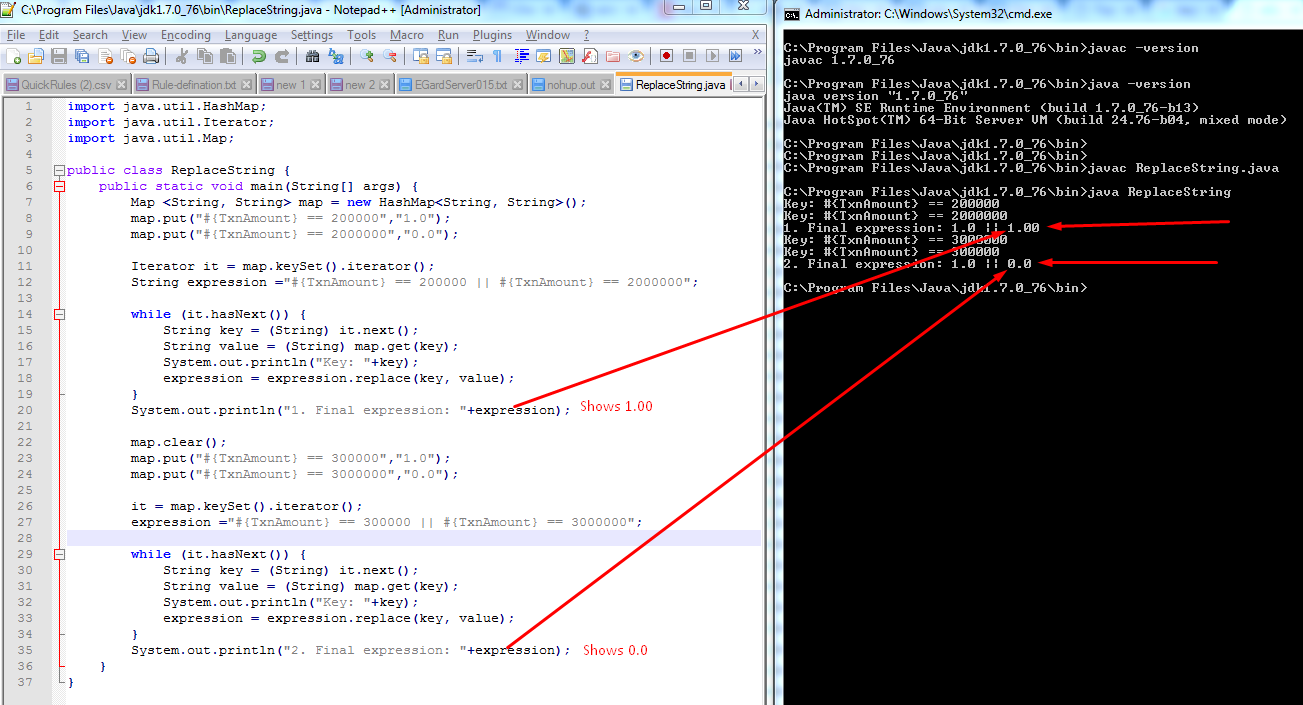1303x705 pixels.
Task: Collapse the ReplaceString class fold marker
Action: 58,169
